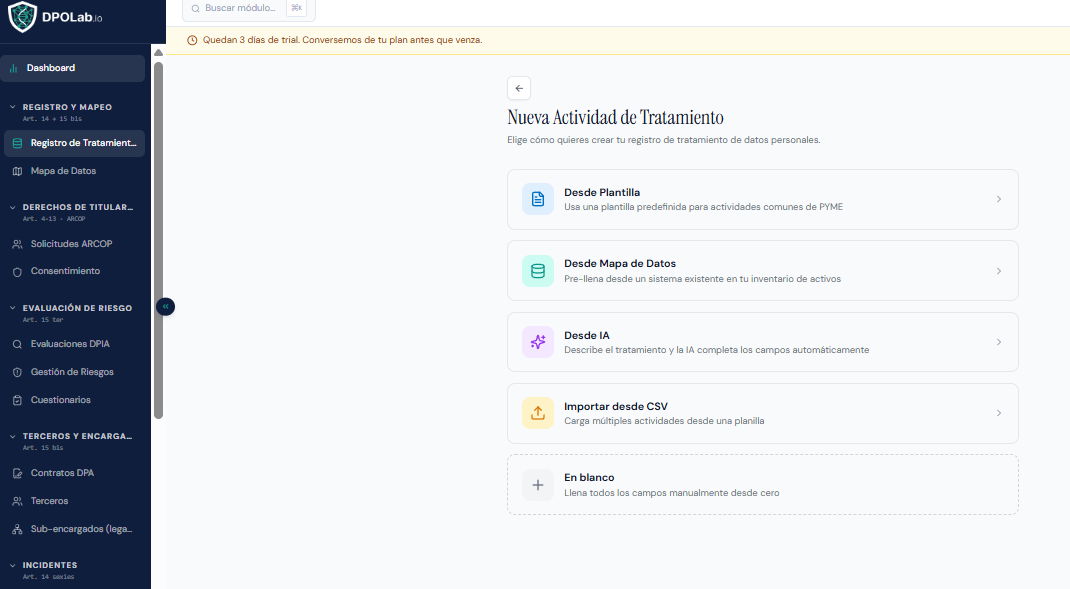Click 'Art. 14 + 15 bis' subtitle
Viewport: 1070px width, 589px height.
pos(52,119)
